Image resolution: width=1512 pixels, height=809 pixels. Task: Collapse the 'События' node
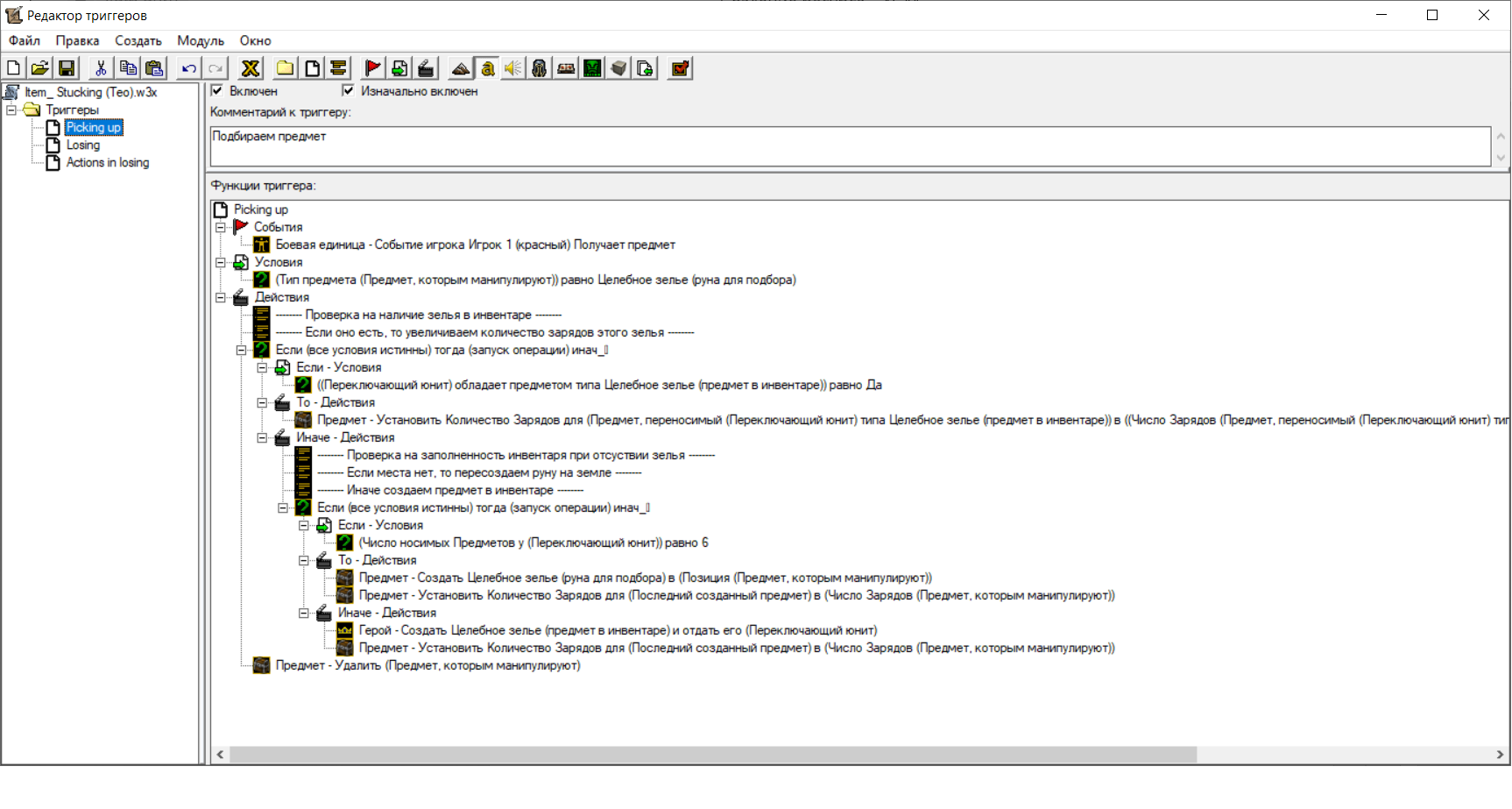point(221,227)
